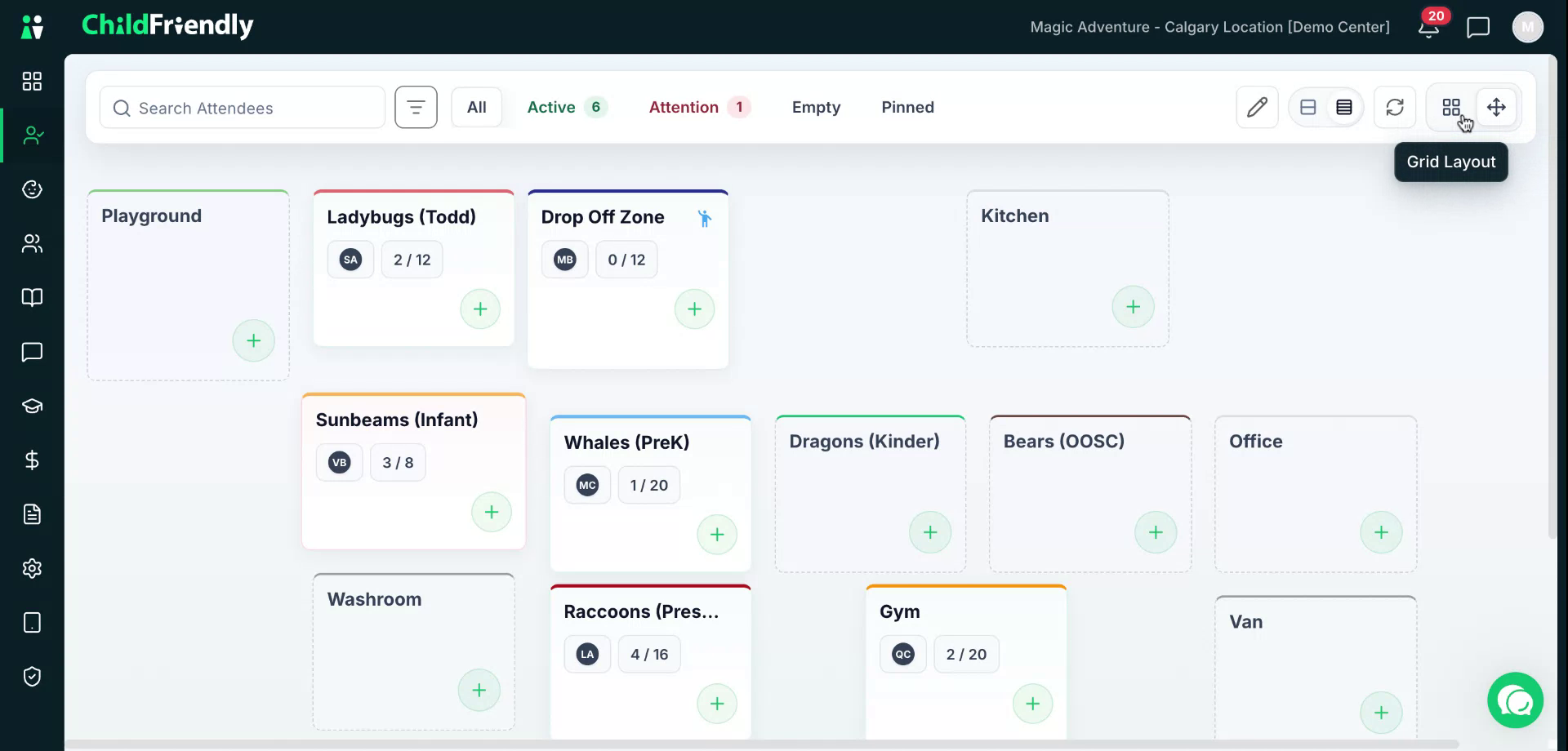
Task: Open the chat messages icon in header
Action: (x=1478, y=28)
